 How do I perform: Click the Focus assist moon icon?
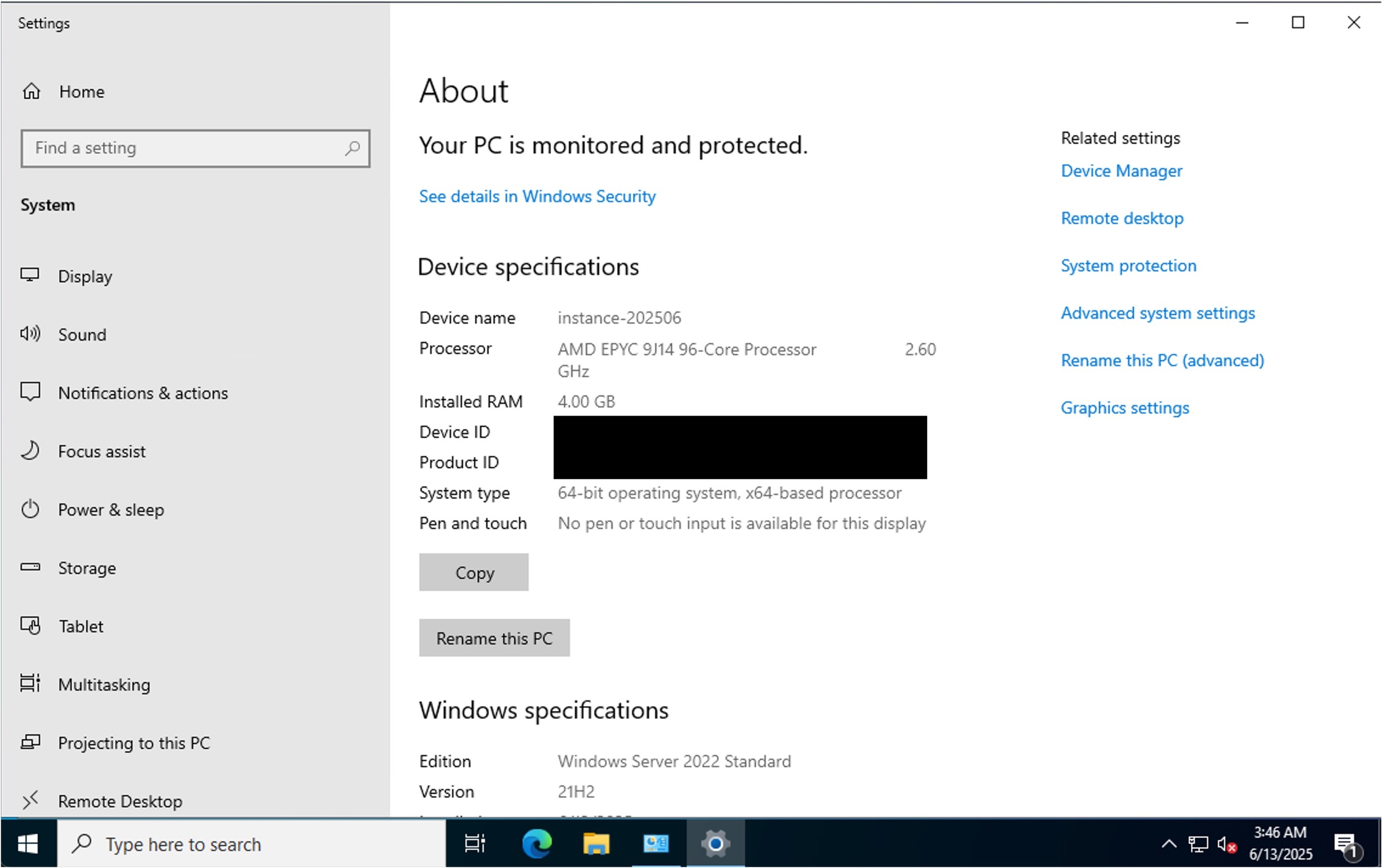[x=30, y=450]
